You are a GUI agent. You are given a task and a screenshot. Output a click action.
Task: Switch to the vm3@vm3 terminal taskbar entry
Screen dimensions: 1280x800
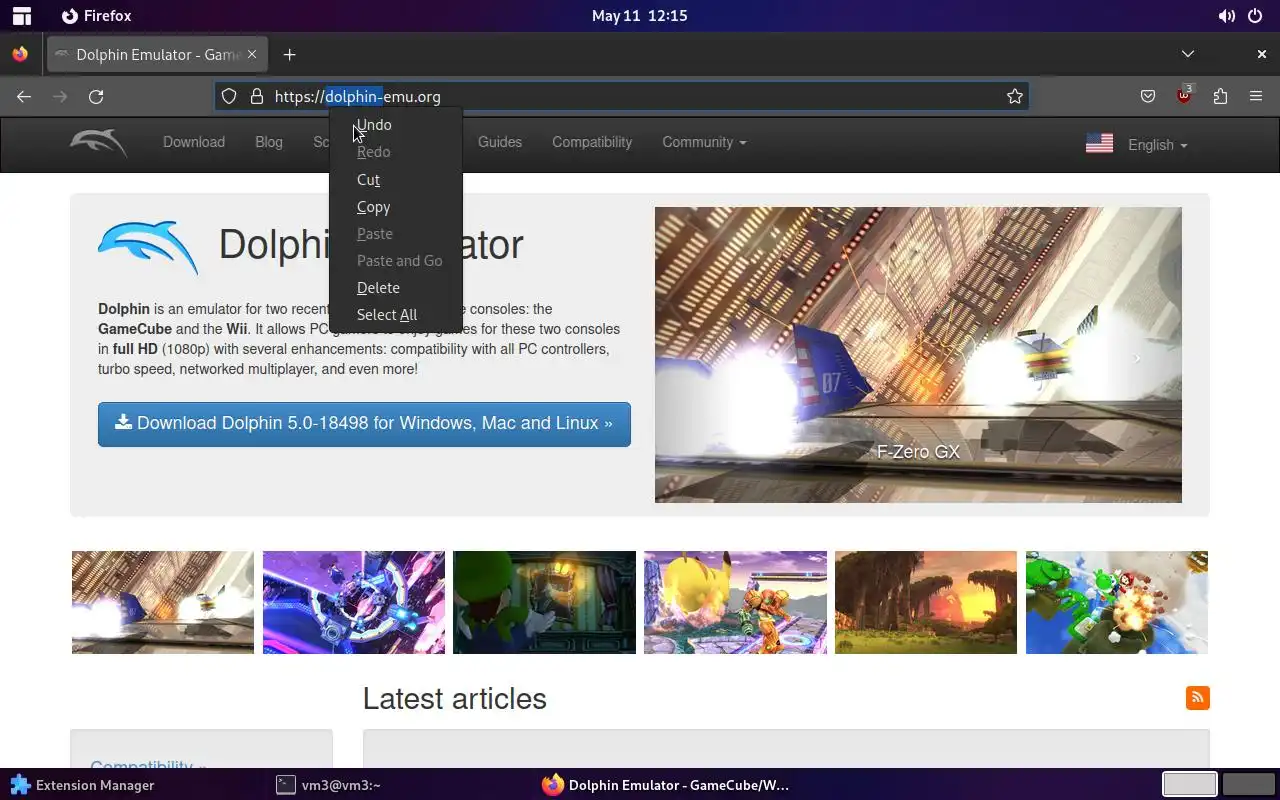coord(328,785)
